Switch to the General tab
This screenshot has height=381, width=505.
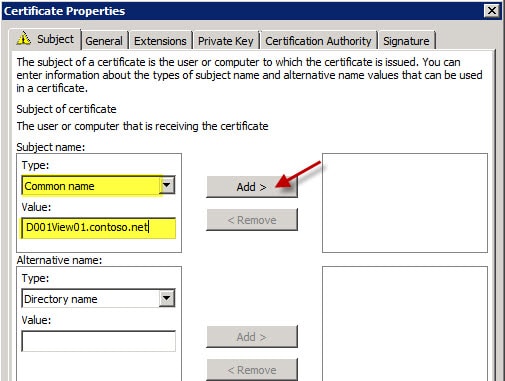[104, 41]
